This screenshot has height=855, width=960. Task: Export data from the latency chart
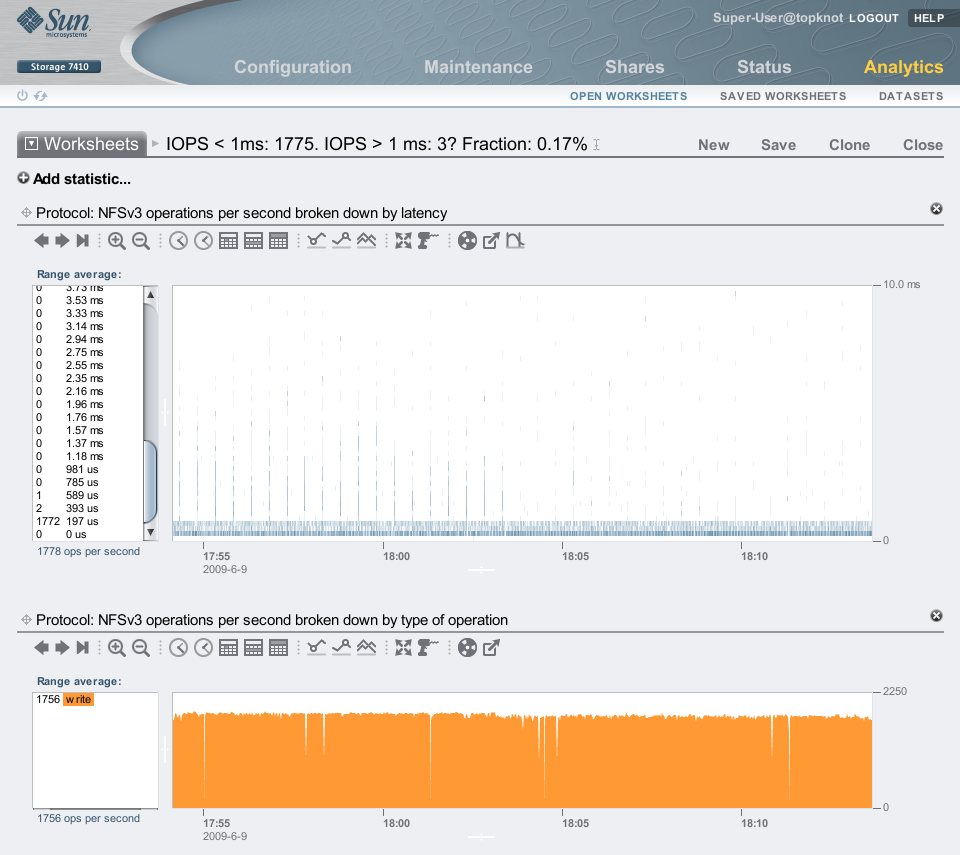coord(491,241)
